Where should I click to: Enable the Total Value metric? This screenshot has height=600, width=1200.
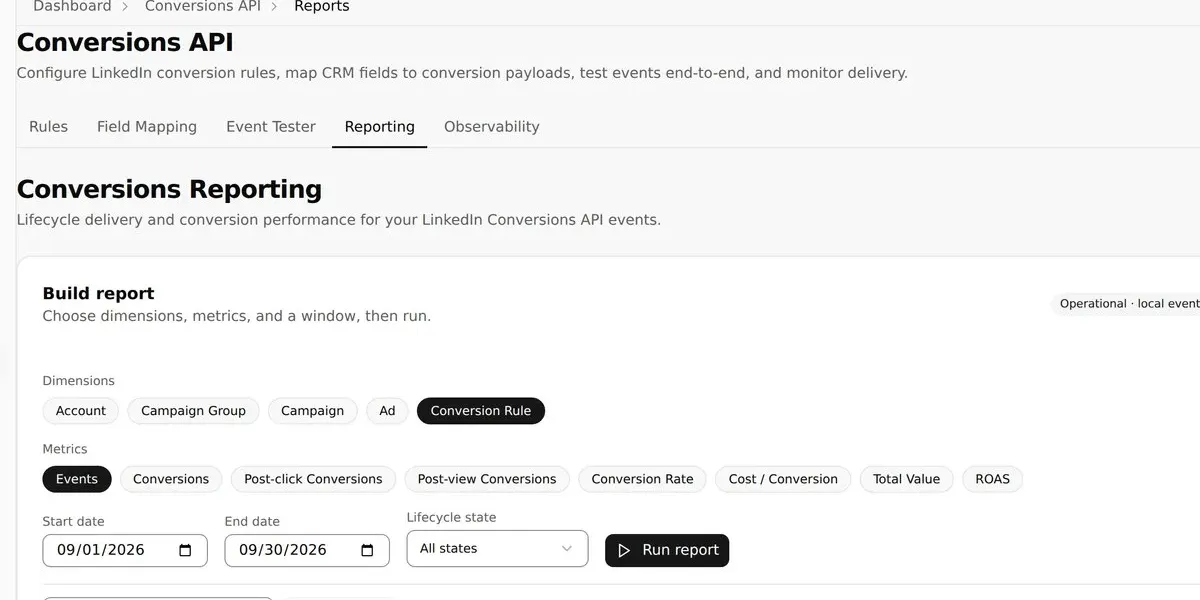pyautogui.click(x=906, y=479)
